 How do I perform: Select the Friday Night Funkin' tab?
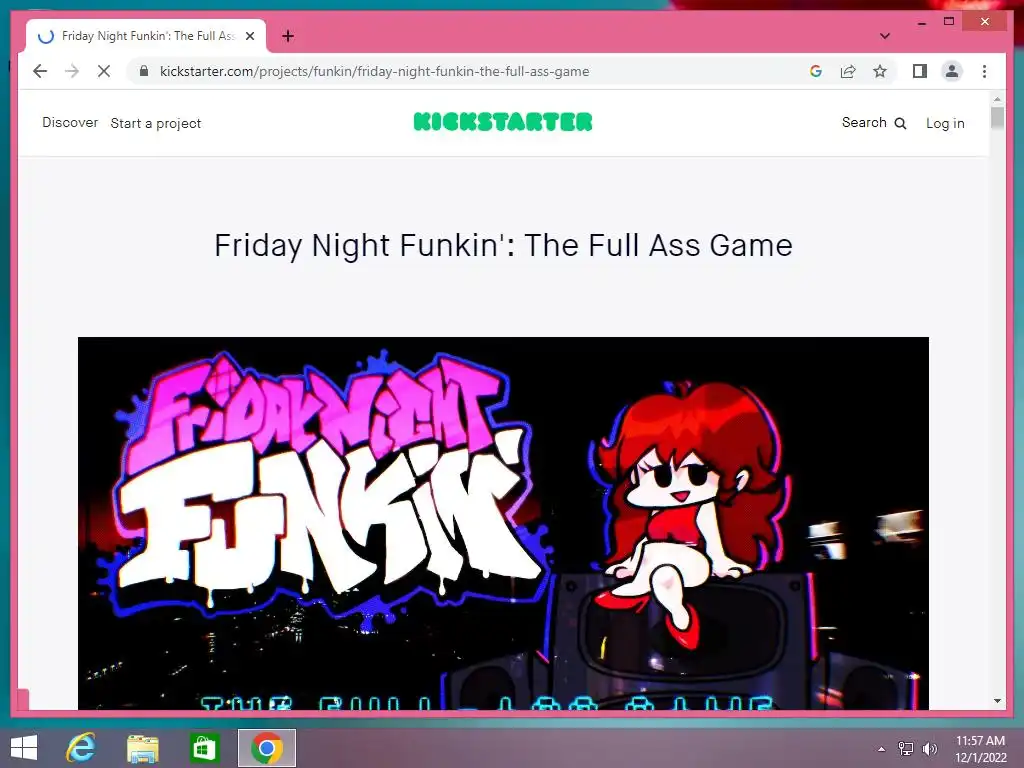point(146,36)
